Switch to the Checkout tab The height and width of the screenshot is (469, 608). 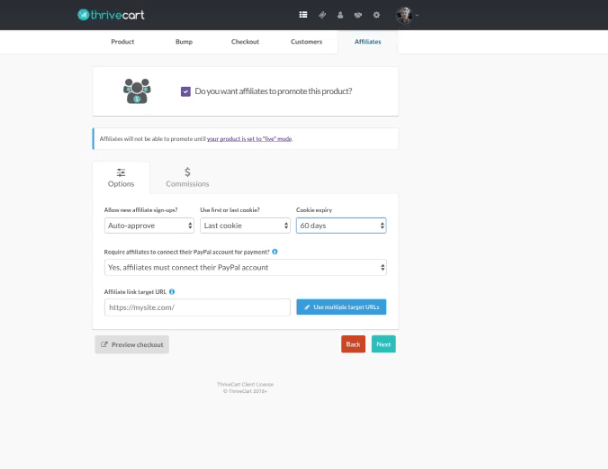point(245,41)
